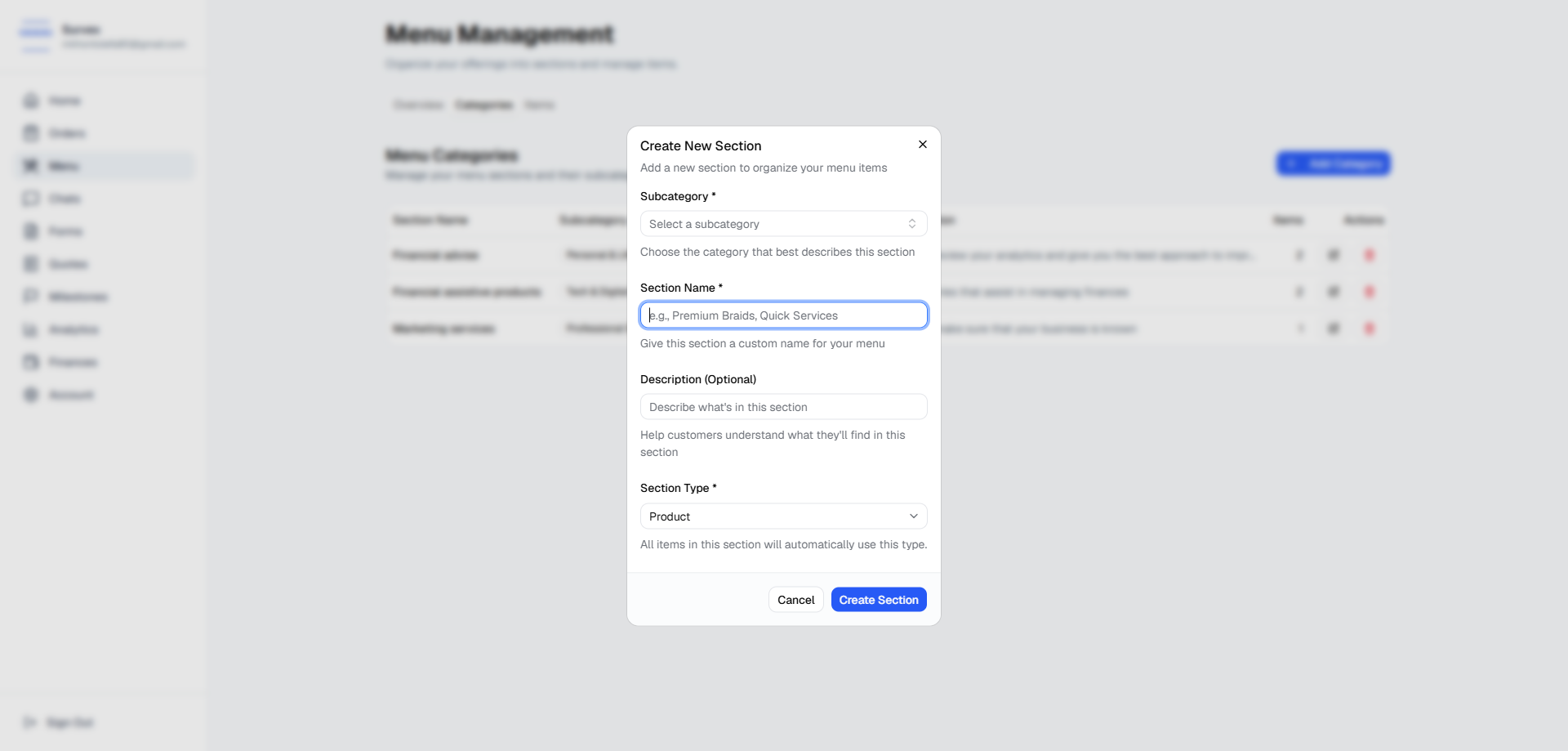Image resolution: width=1568 pixels, height=751 pixels.
Task: Click the Create Section button
Action: [879, 600]
